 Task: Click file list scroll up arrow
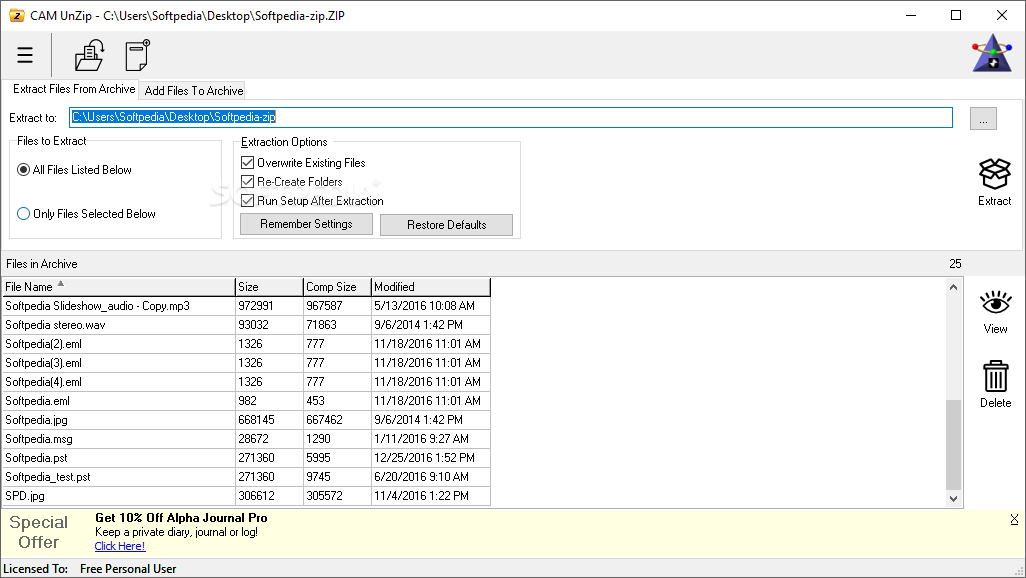(x=953, y=287)
